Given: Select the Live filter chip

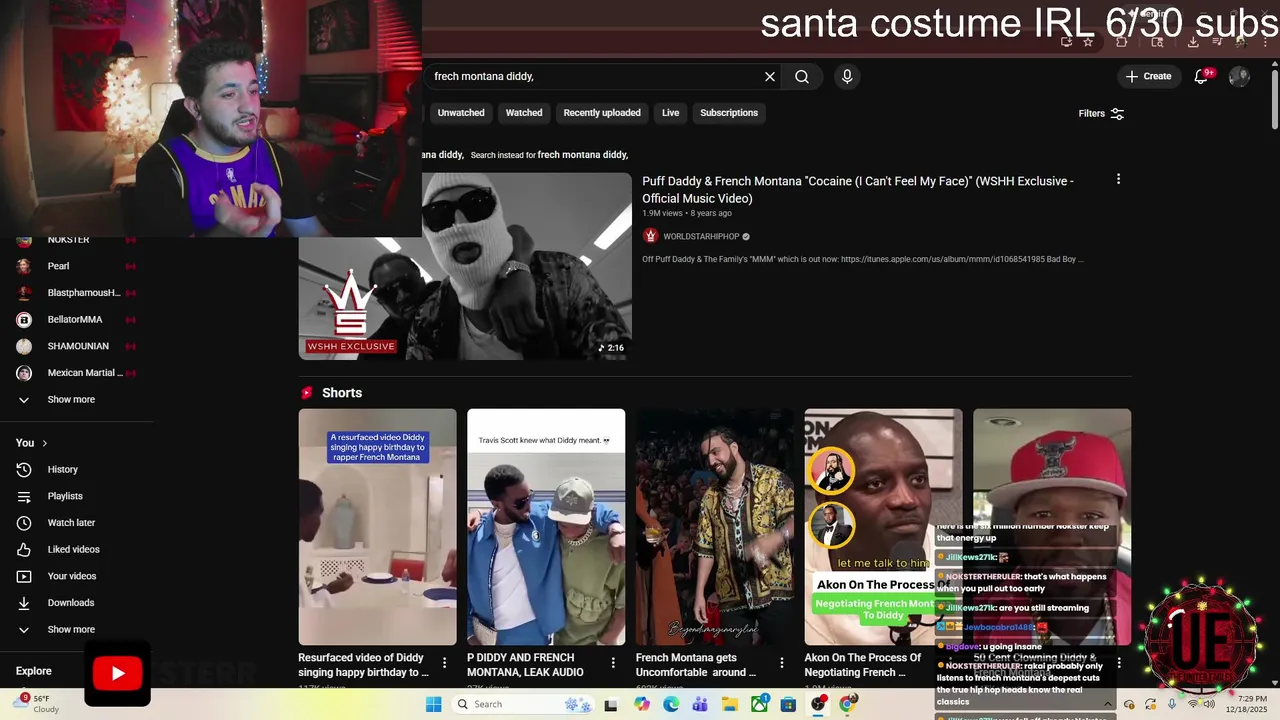Looking at the screenshot, I should pos(670,113).
